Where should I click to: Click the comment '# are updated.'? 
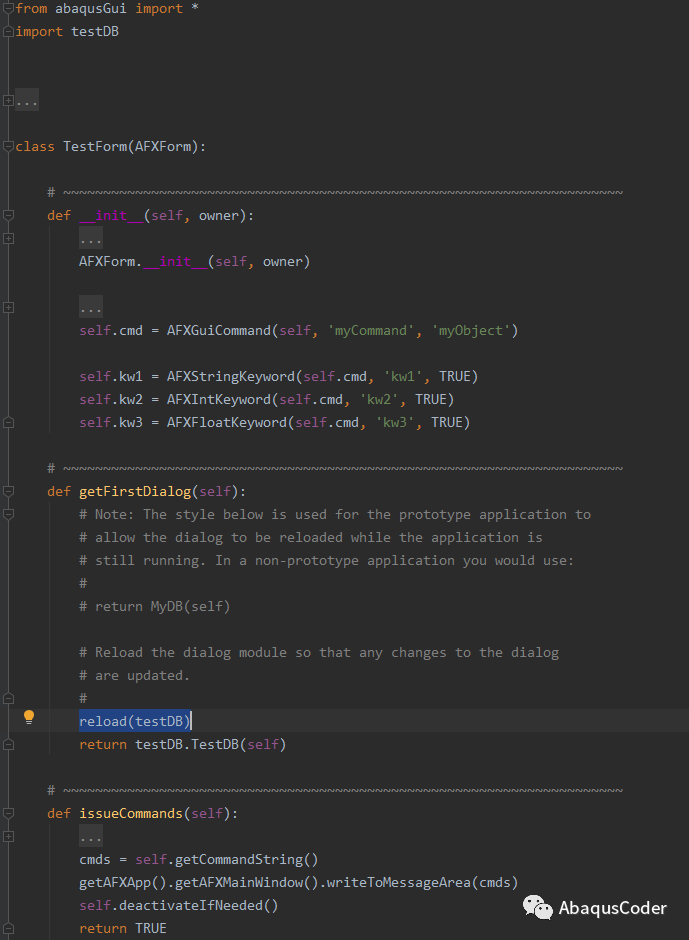coord(135,676)
